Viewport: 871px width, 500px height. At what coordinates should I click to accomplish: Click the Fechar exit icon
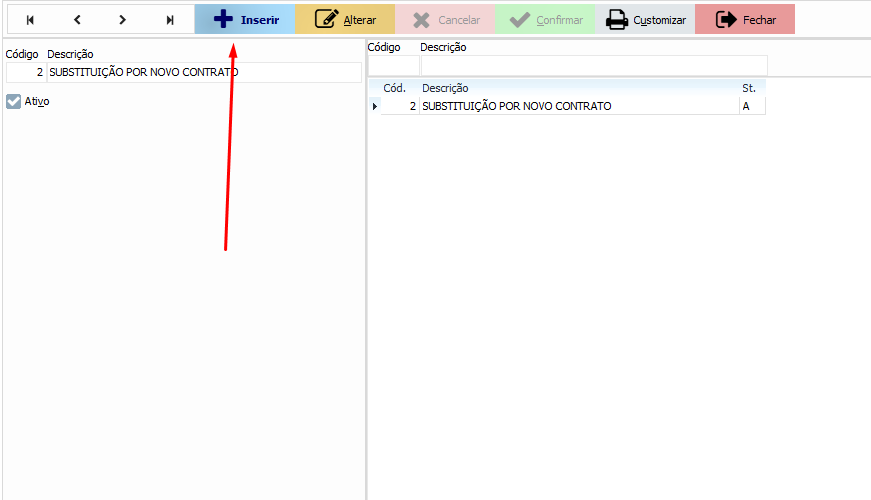point(726,20)
